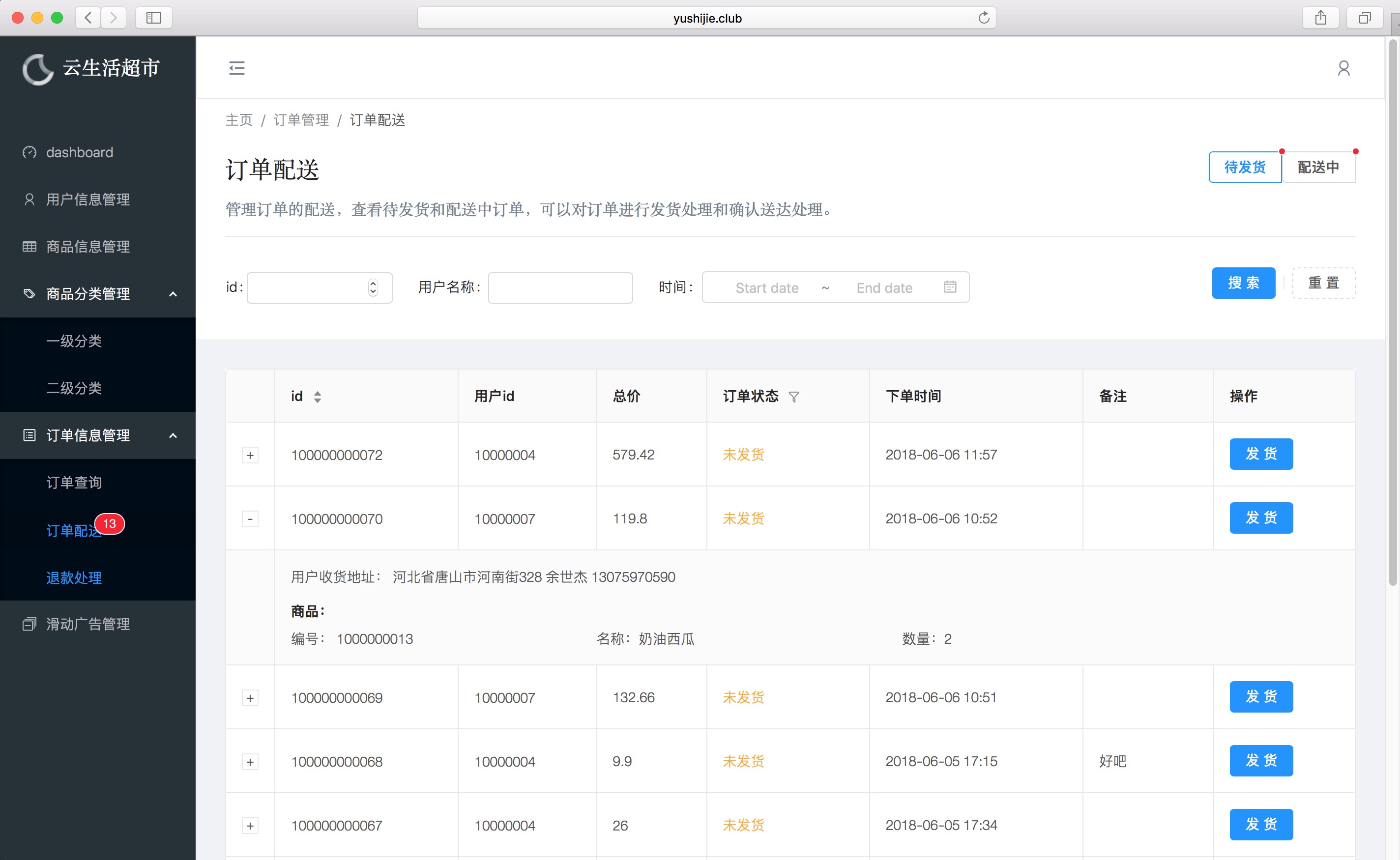Go to dashboard in the sidebar

(x=79, y=152)
